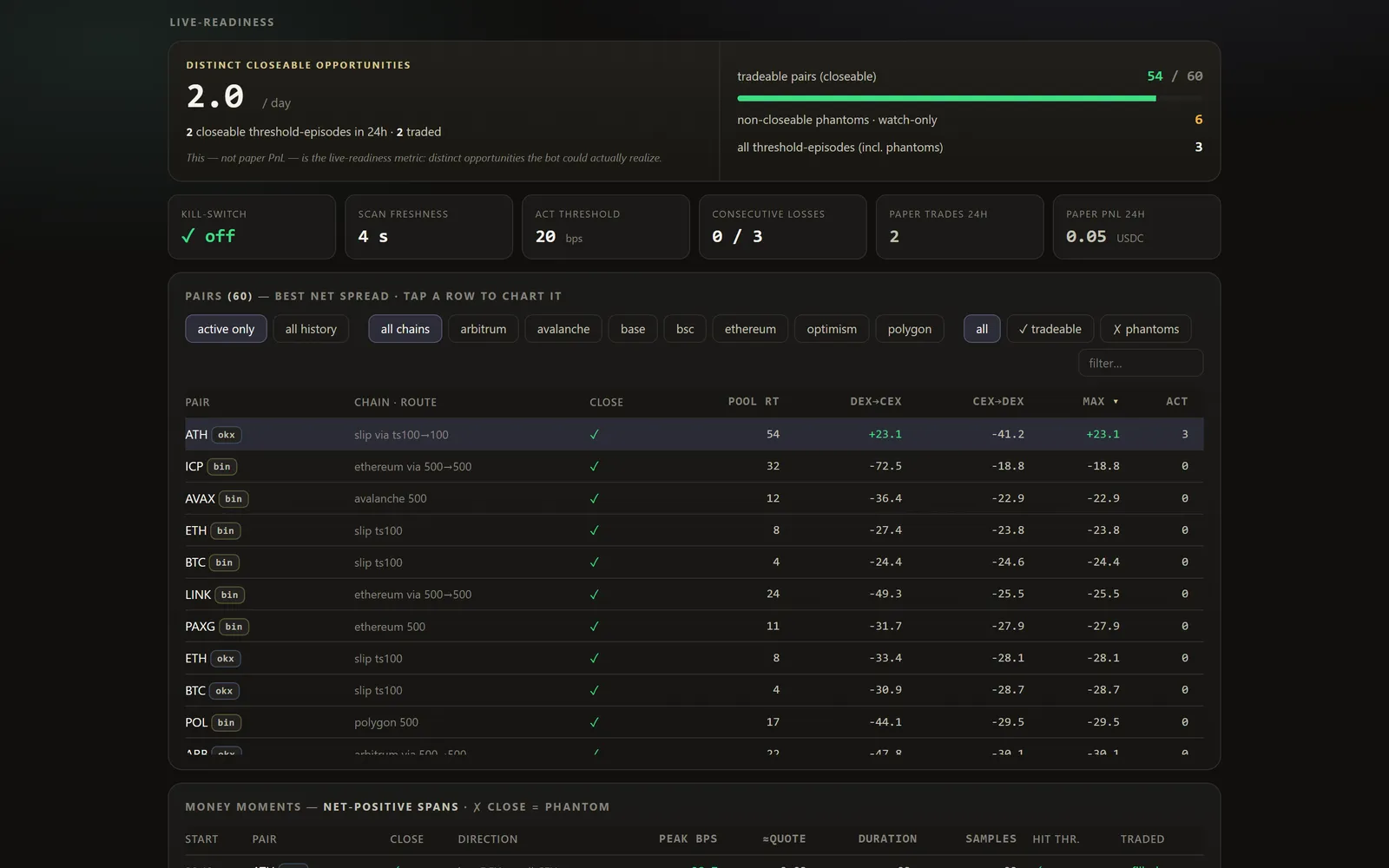Click the filter text field

click(x=1141, y=363)
